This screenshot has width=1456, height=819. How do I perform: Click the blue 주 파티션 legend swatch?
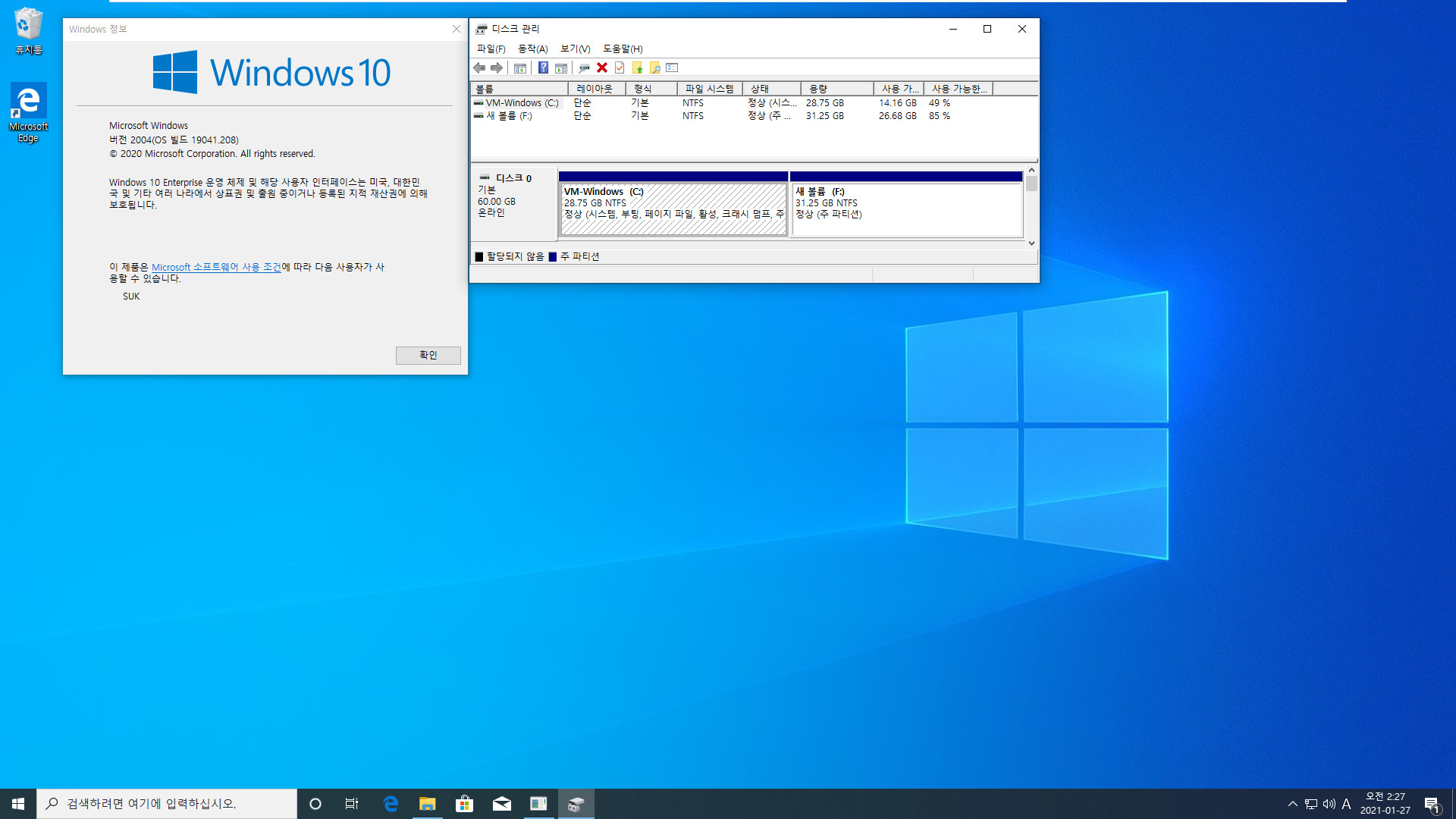pos(553,257)
